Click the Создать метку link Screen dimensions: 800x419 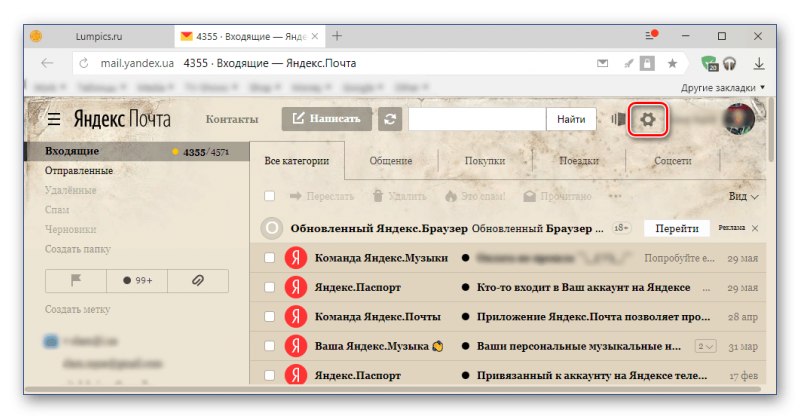pos(78,309)
